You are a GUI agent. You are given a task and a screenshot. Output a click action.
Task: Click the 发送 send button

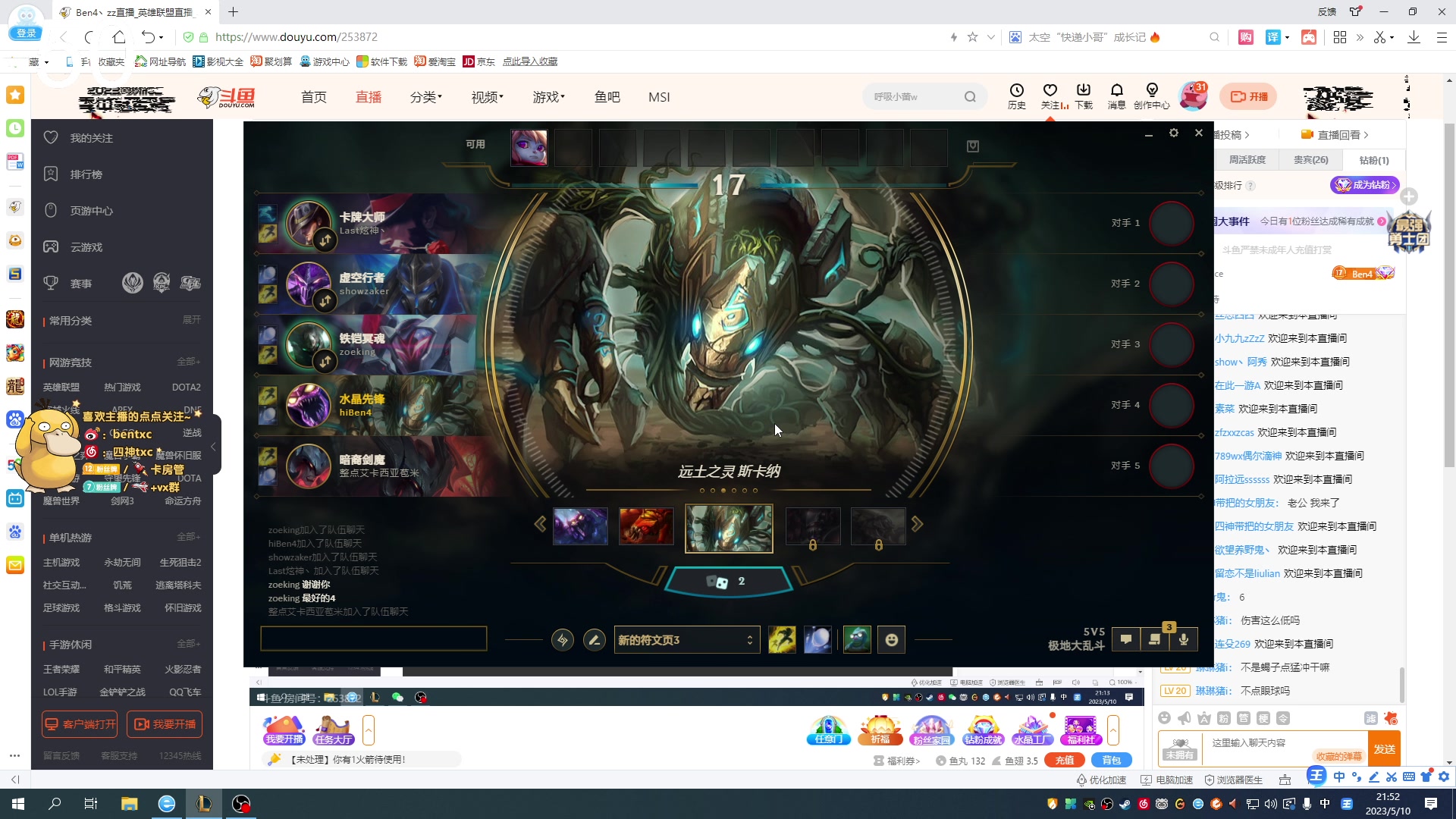(x=1384, y=748)
